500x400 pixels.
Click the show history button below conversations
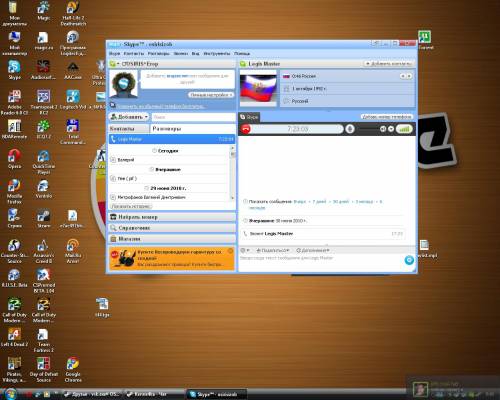point(131,206)
